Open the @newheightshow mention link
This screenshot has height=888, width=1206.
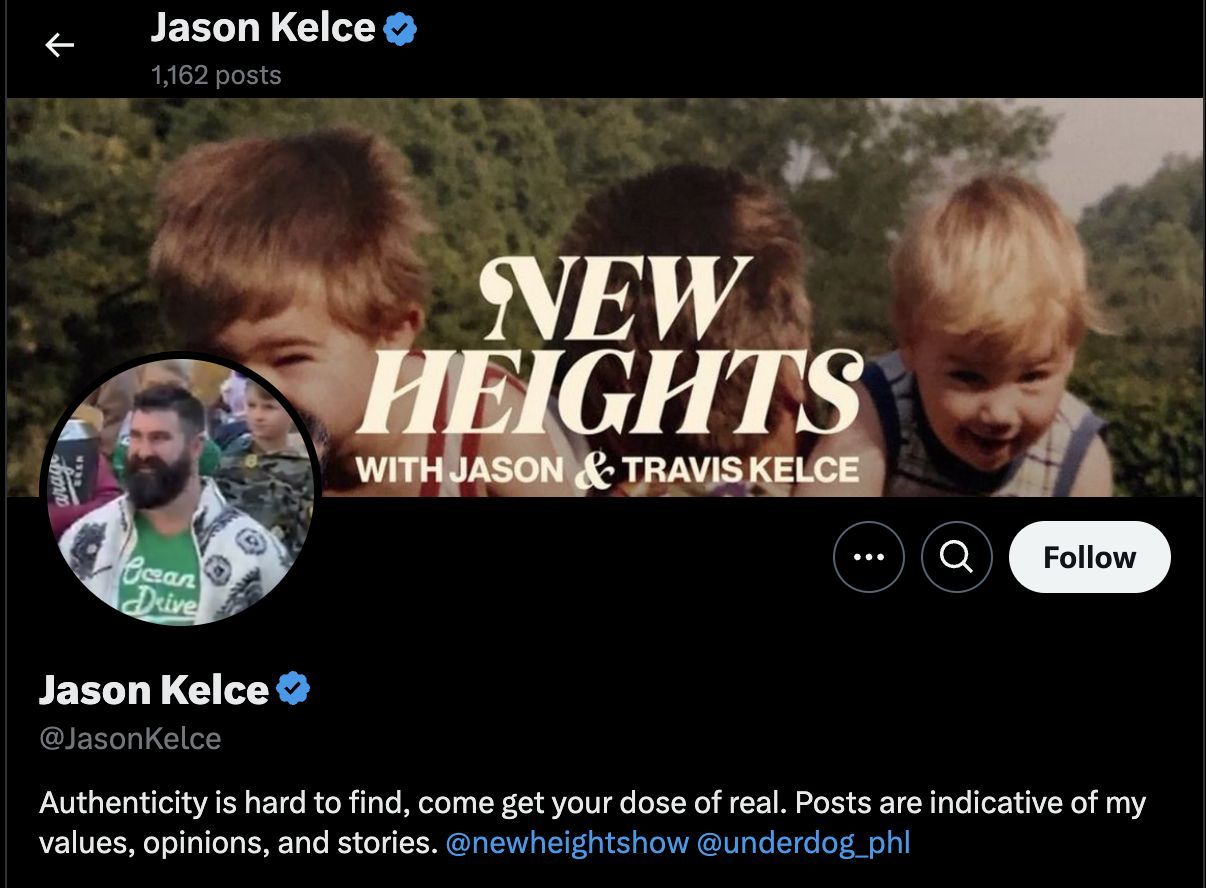tap(567, 842)
